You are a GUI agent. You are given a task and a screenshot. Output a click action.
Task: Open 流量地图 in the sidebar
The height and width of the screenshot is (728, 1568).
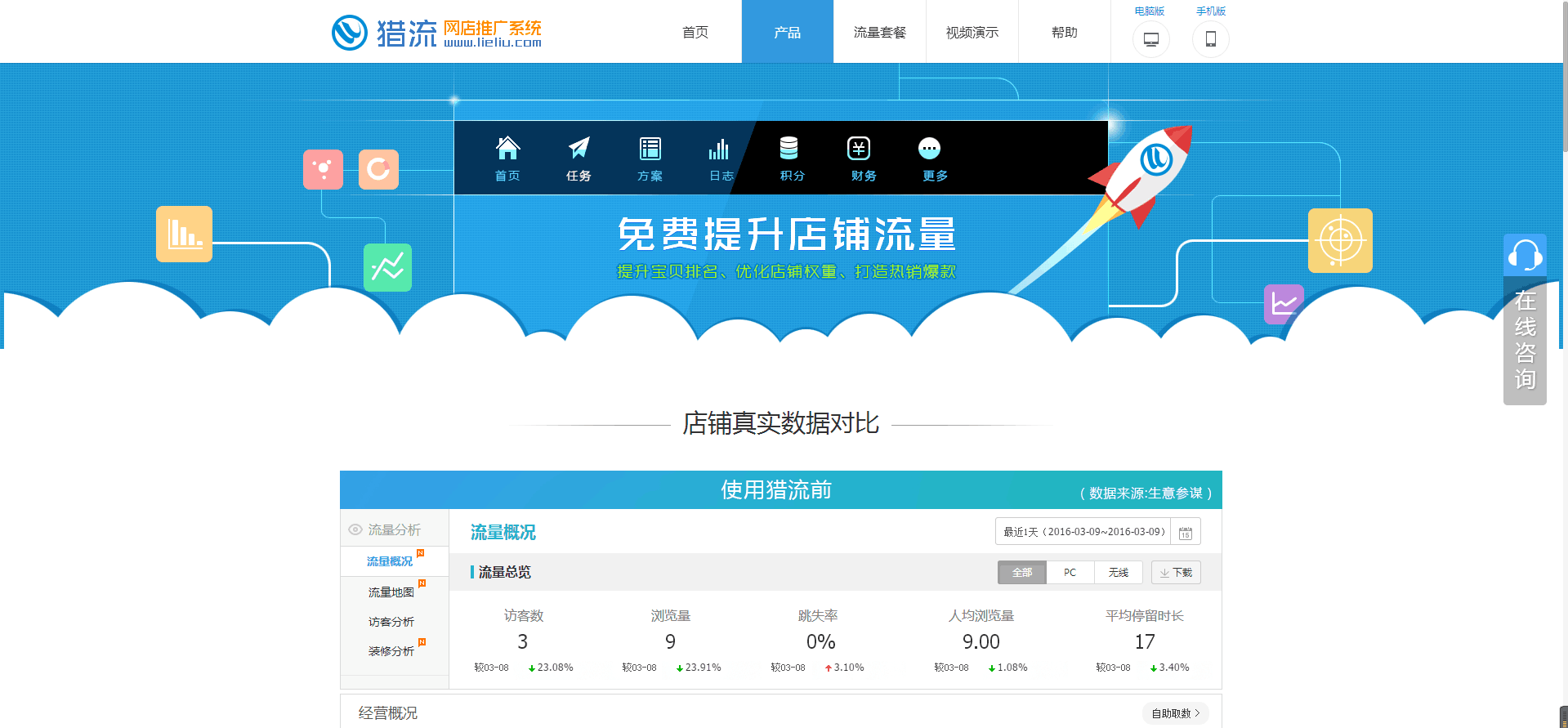pos(391,592)
